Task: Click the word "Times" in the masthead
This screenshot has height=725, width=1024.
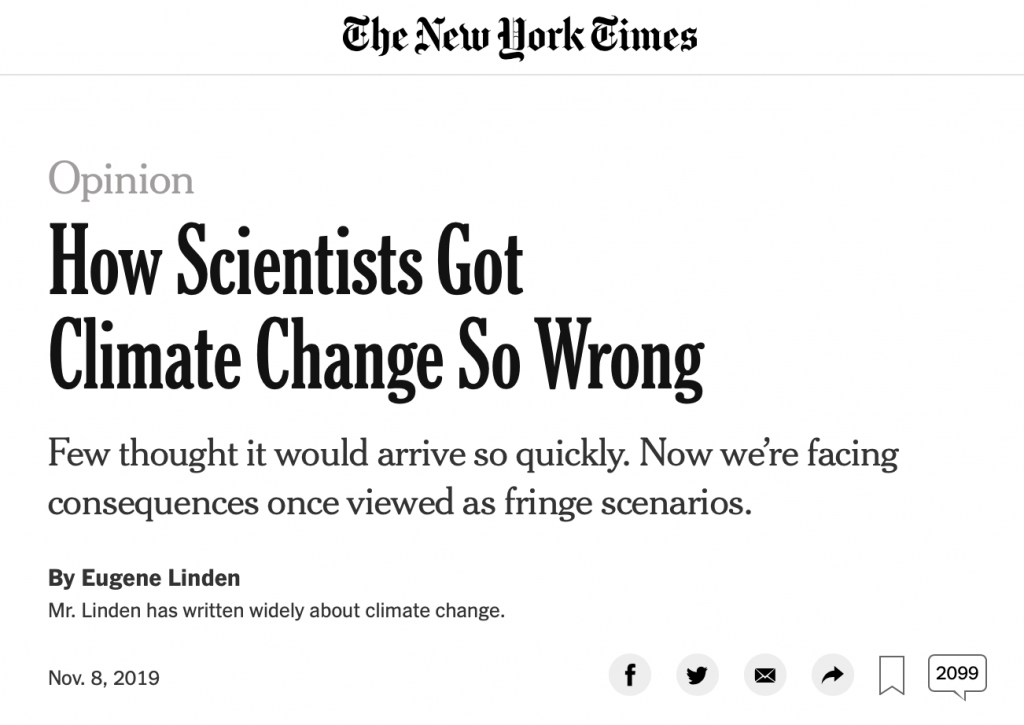Action: point(644,35)
